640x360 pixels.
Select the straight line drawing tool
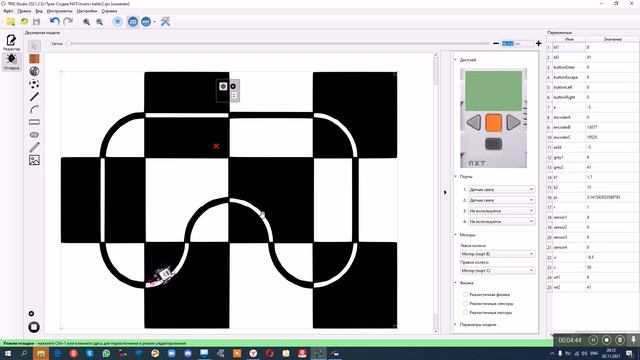pyautogui.click(x=34, y=97)
